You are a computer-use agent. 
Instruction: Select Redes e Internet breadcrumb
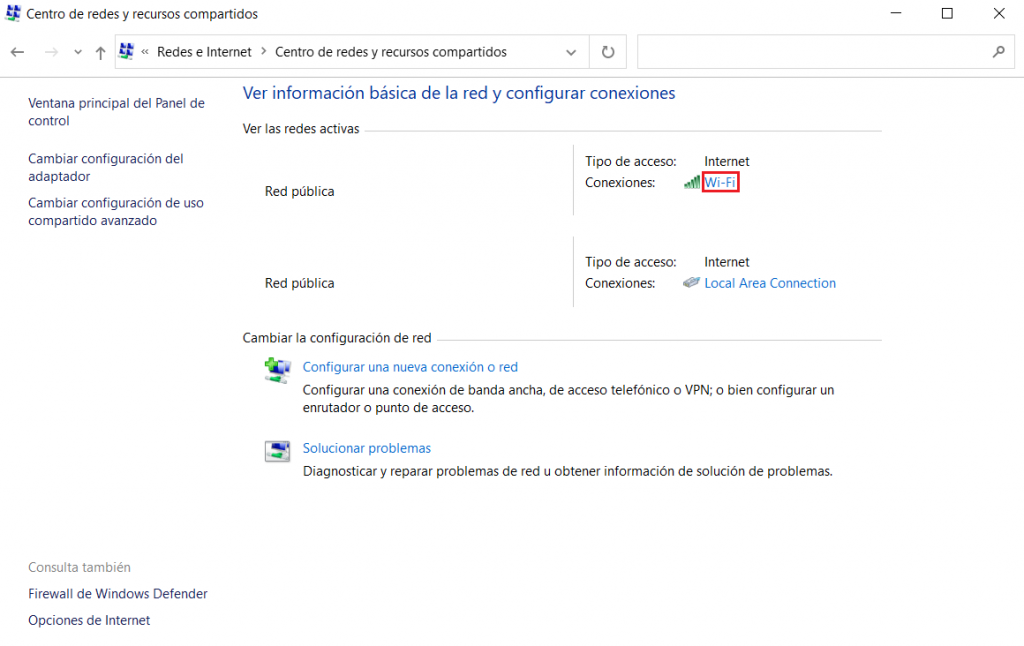tap(204, 52)
